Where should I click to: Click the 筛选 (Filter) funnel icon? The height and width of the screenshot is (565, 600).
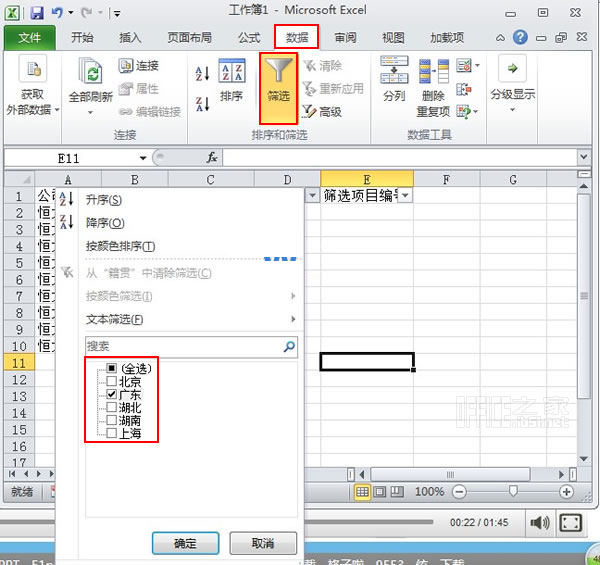coord(278,76)
